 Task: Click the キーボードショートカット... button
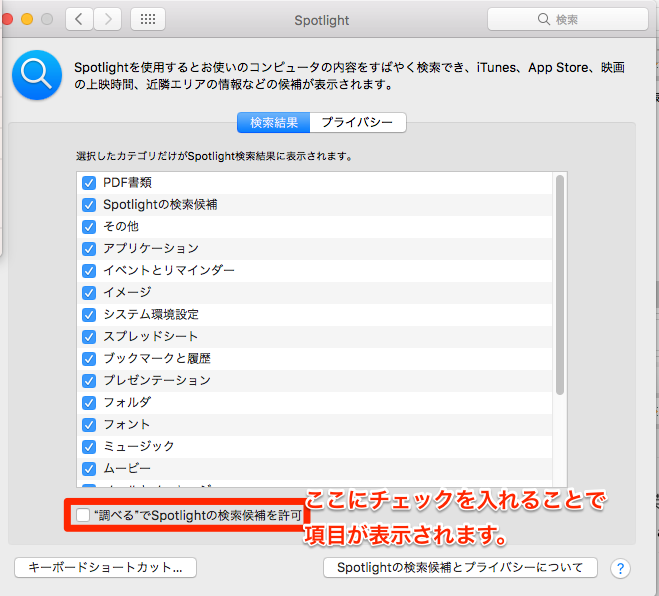pos(105,568)
